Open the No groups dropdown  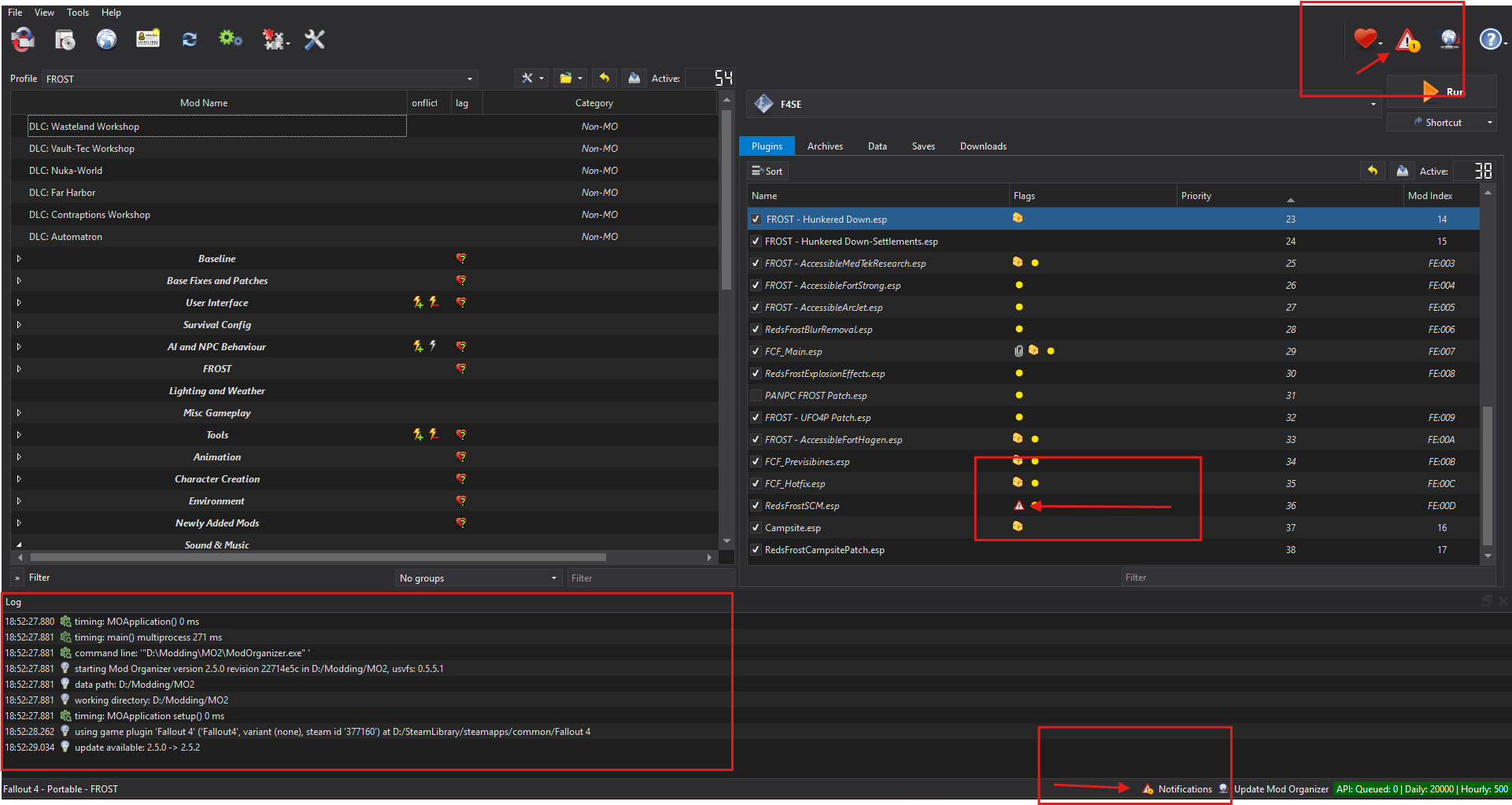click(x=478, y=578)
